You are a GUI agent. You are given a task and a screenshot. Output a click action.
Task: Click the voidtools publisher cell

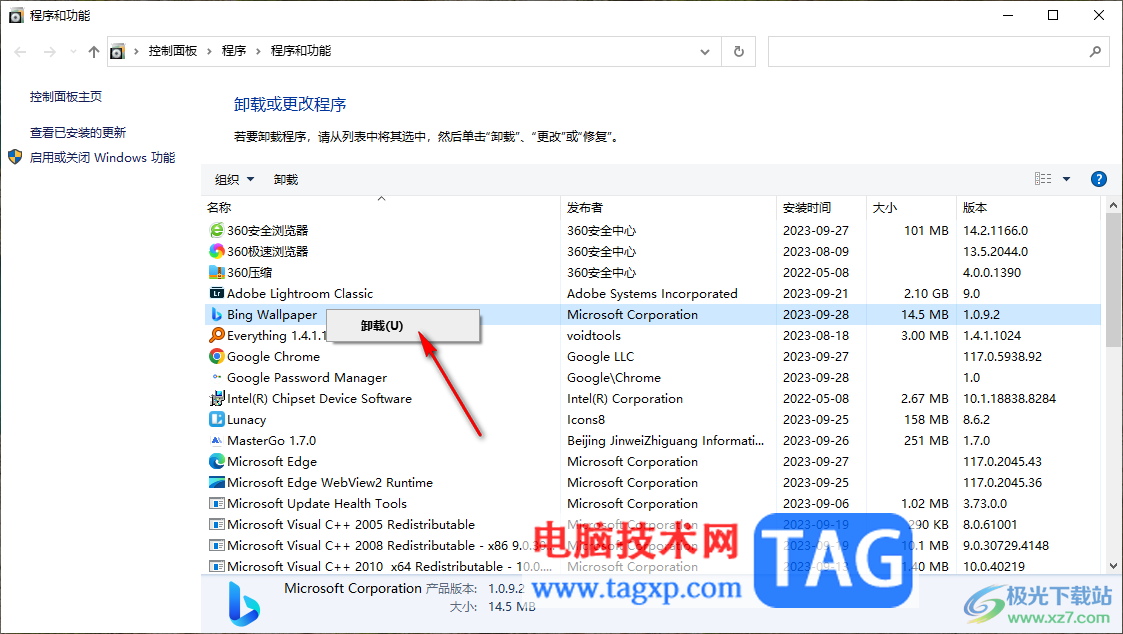click(594, 336)
